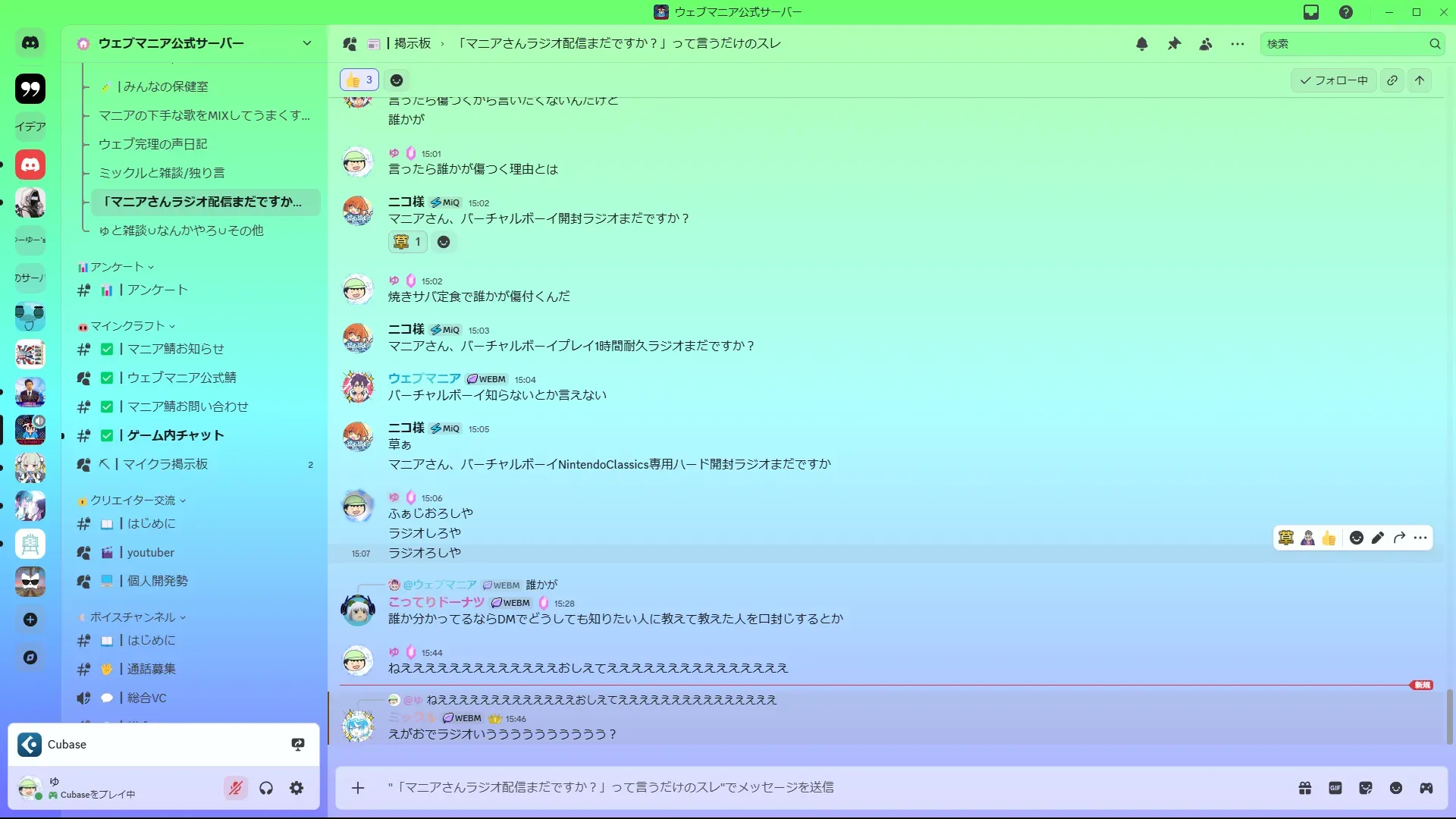Toggle headphone deafen
Screen dimensions: 1456x819
[x=266, y=788]
